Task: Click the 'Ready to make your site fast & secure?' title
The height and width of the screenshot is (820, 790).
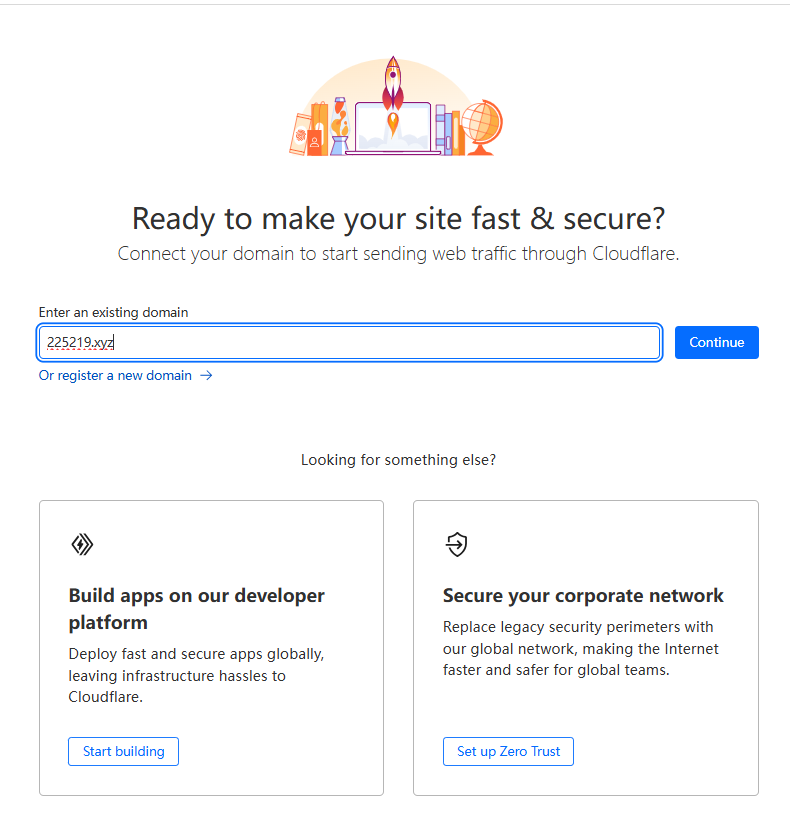Action: (x=398, y=218)
